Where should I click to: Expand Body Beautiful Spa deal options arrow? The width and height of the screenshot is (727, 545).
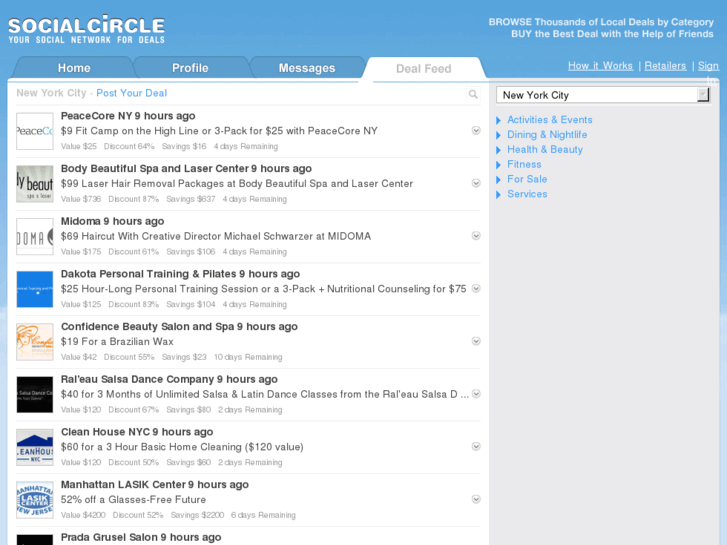pos(476,183)
